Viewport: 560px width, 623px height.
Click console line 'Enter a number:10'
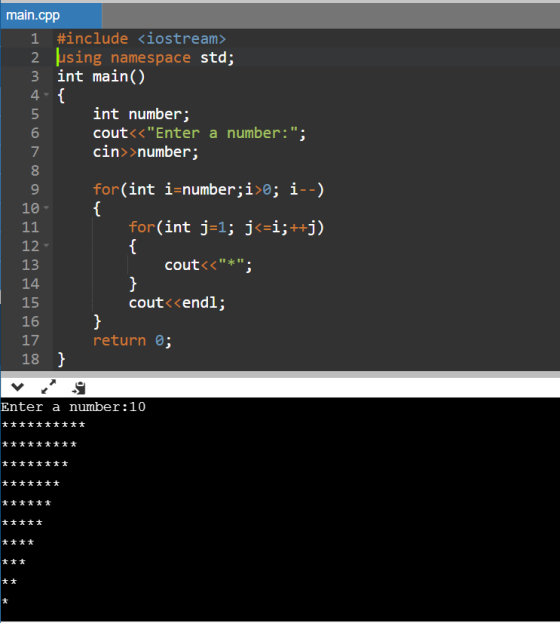point(73,407)
